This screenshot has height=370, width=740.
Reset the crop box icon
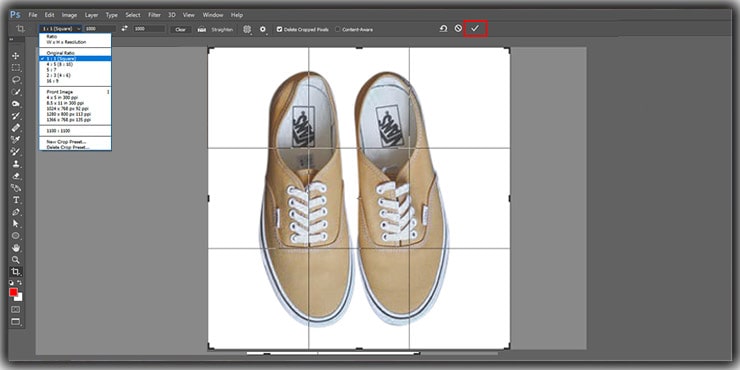click(x=444, y=29)
